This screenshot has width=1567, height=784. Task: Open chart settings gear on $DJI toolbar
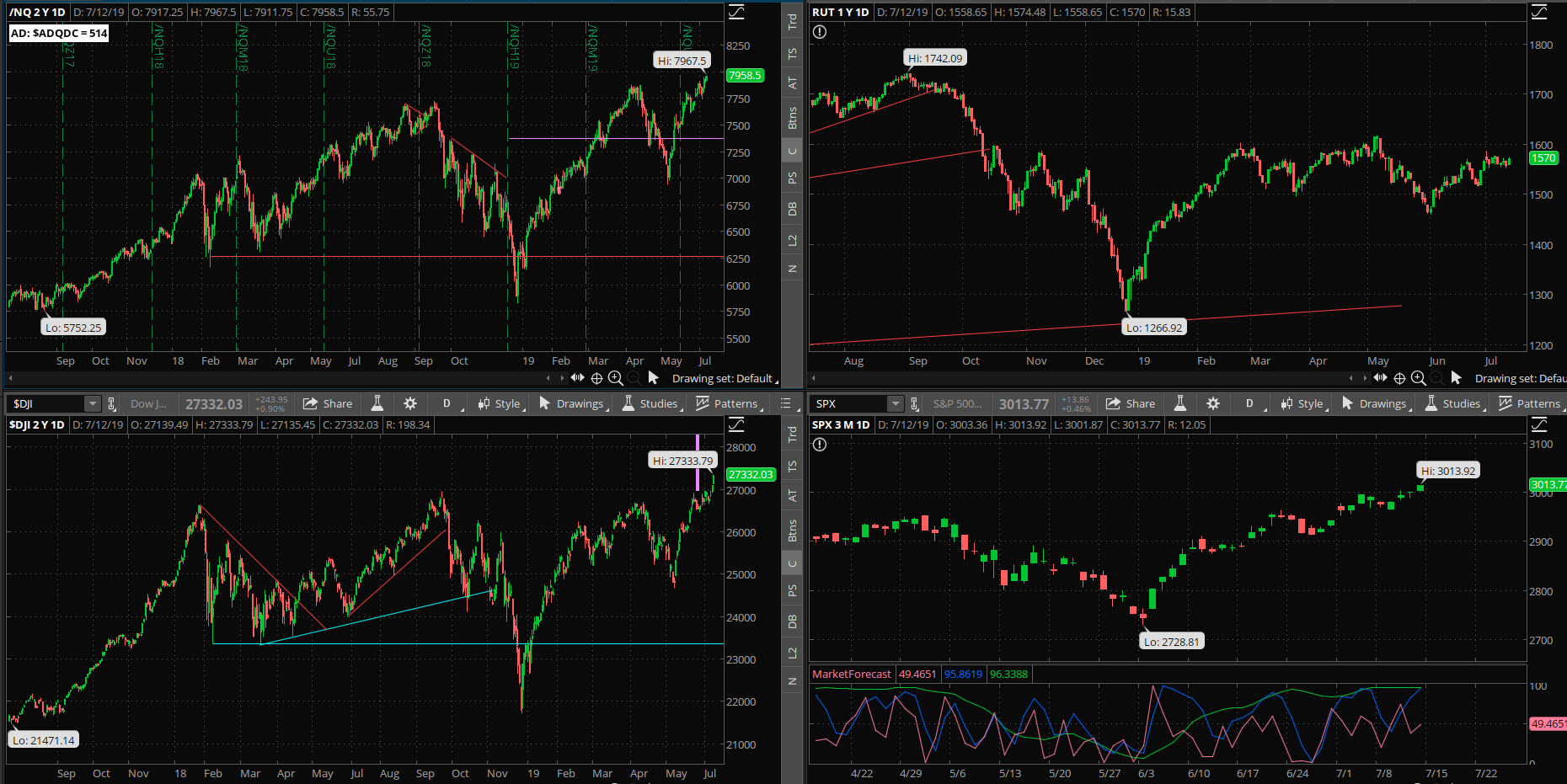coord(410,403)
